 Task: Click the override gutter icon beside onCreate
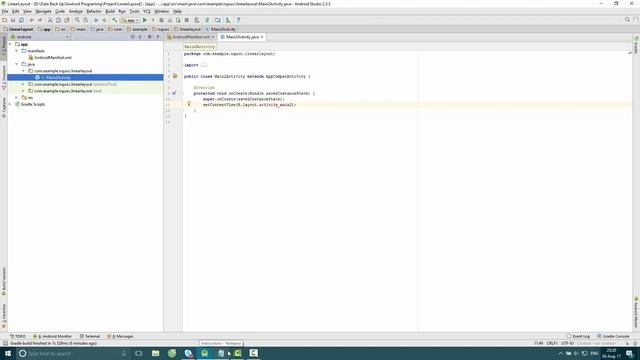click(174, 93)
